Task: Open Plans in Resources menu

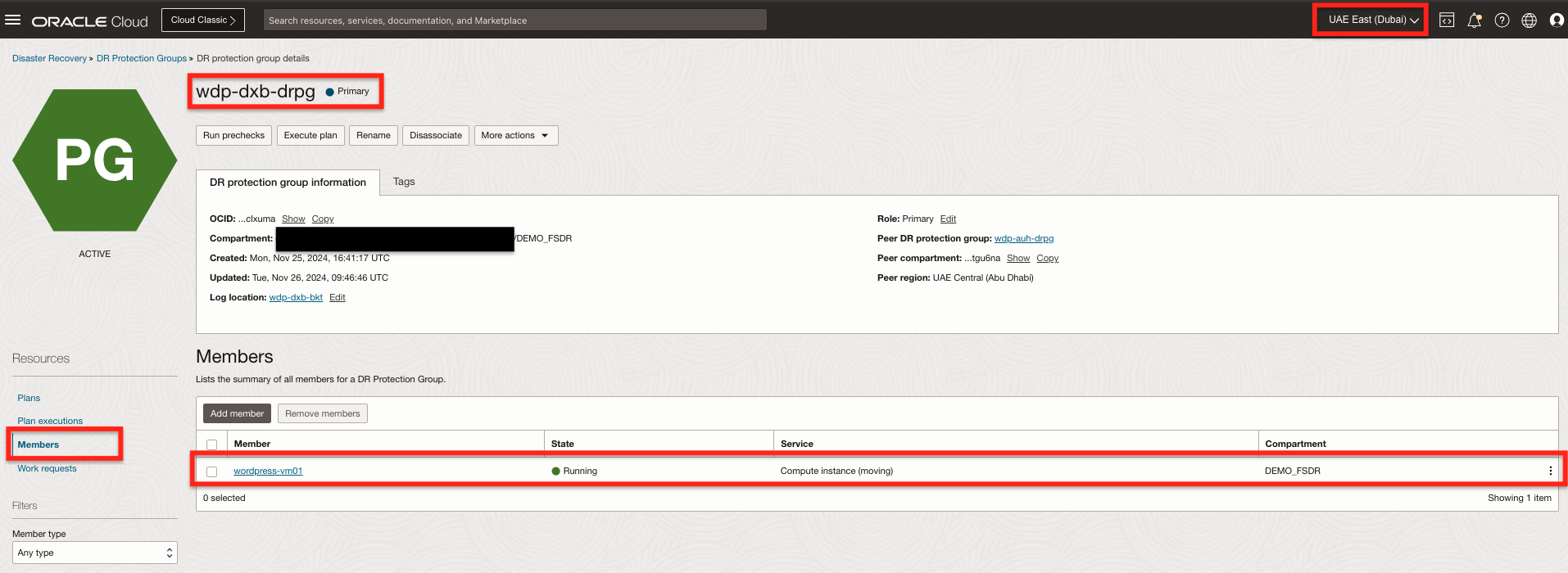Action: tap(29, 398)
